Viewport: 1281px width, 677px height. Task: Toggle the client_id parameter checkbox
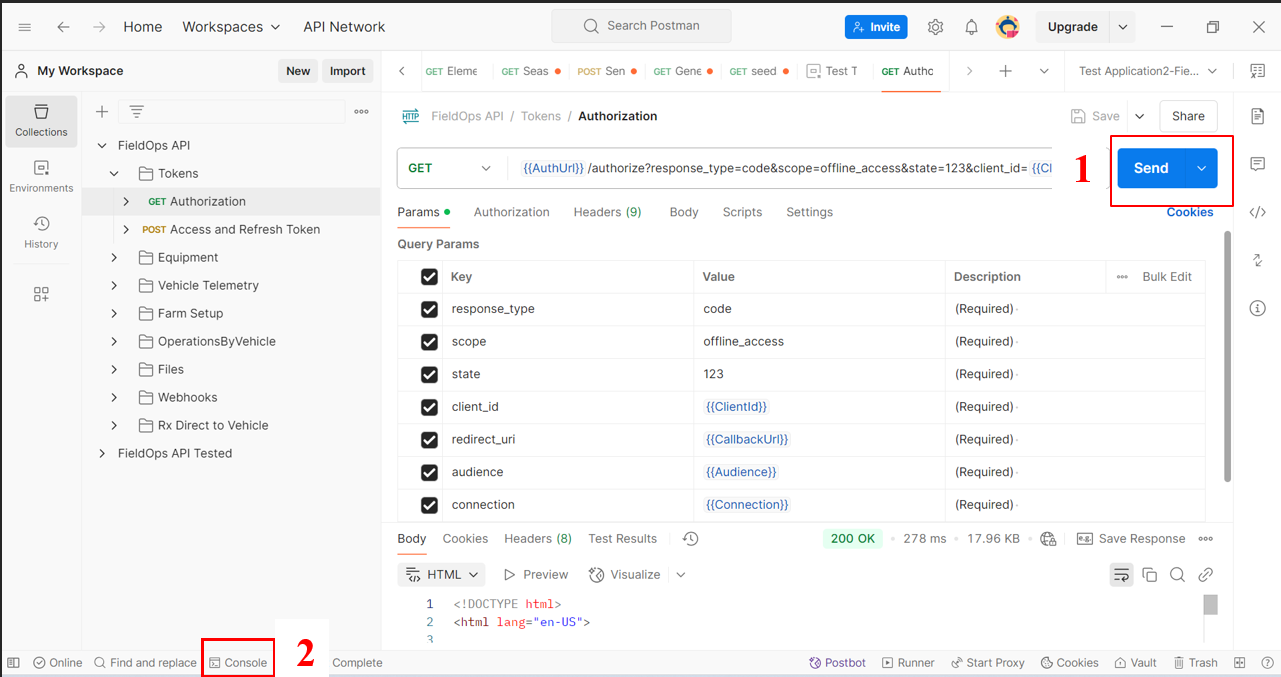click(430, 407)
